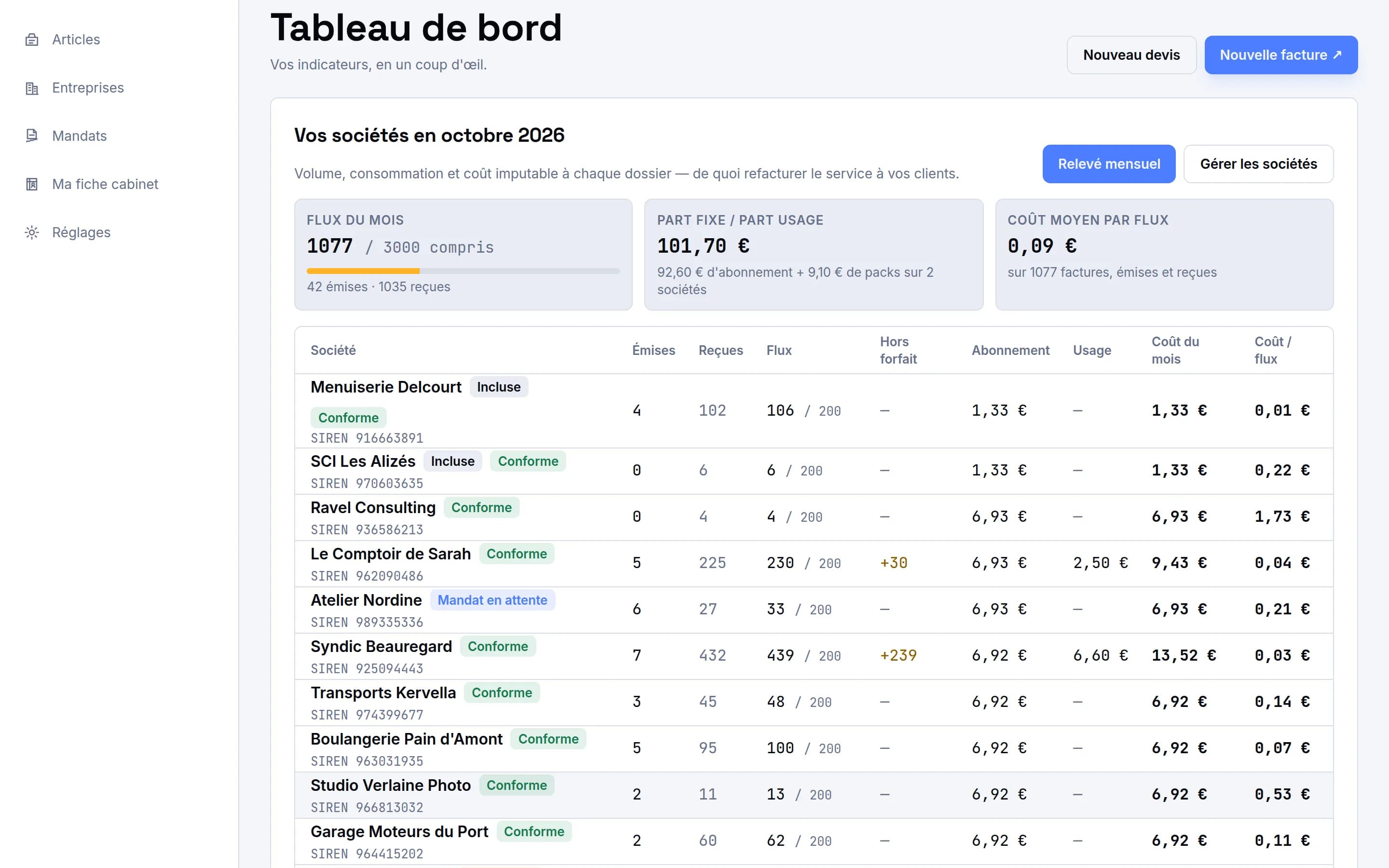Click the Conforme badge of Studio Verlaine Photo
This screenshot has height=868, width=1389.
coord(517,786)
